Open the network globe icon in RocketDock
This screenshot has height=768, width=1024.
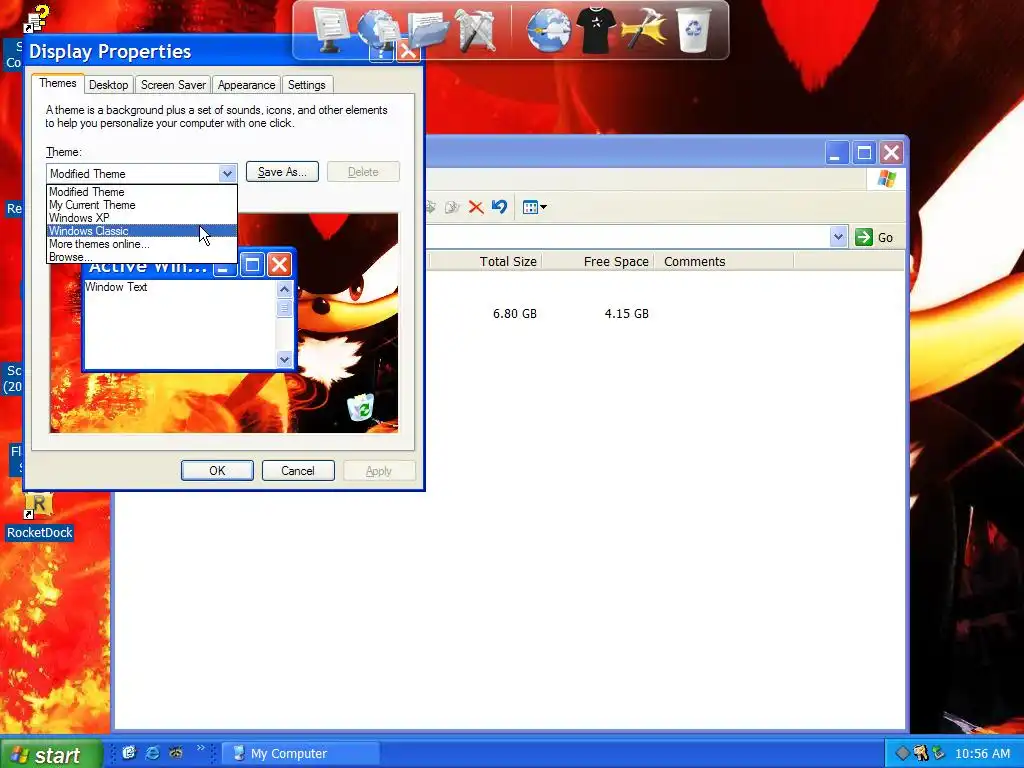(380, 29)
